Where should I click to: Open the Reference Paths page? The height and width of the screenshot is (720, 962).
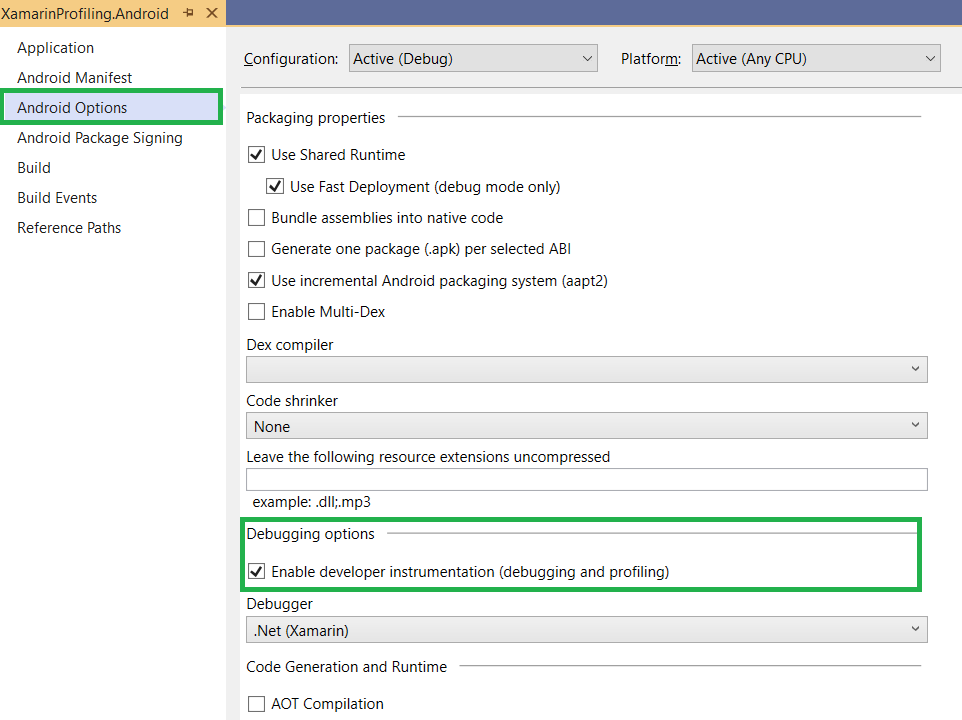click(x=69, y=228)
